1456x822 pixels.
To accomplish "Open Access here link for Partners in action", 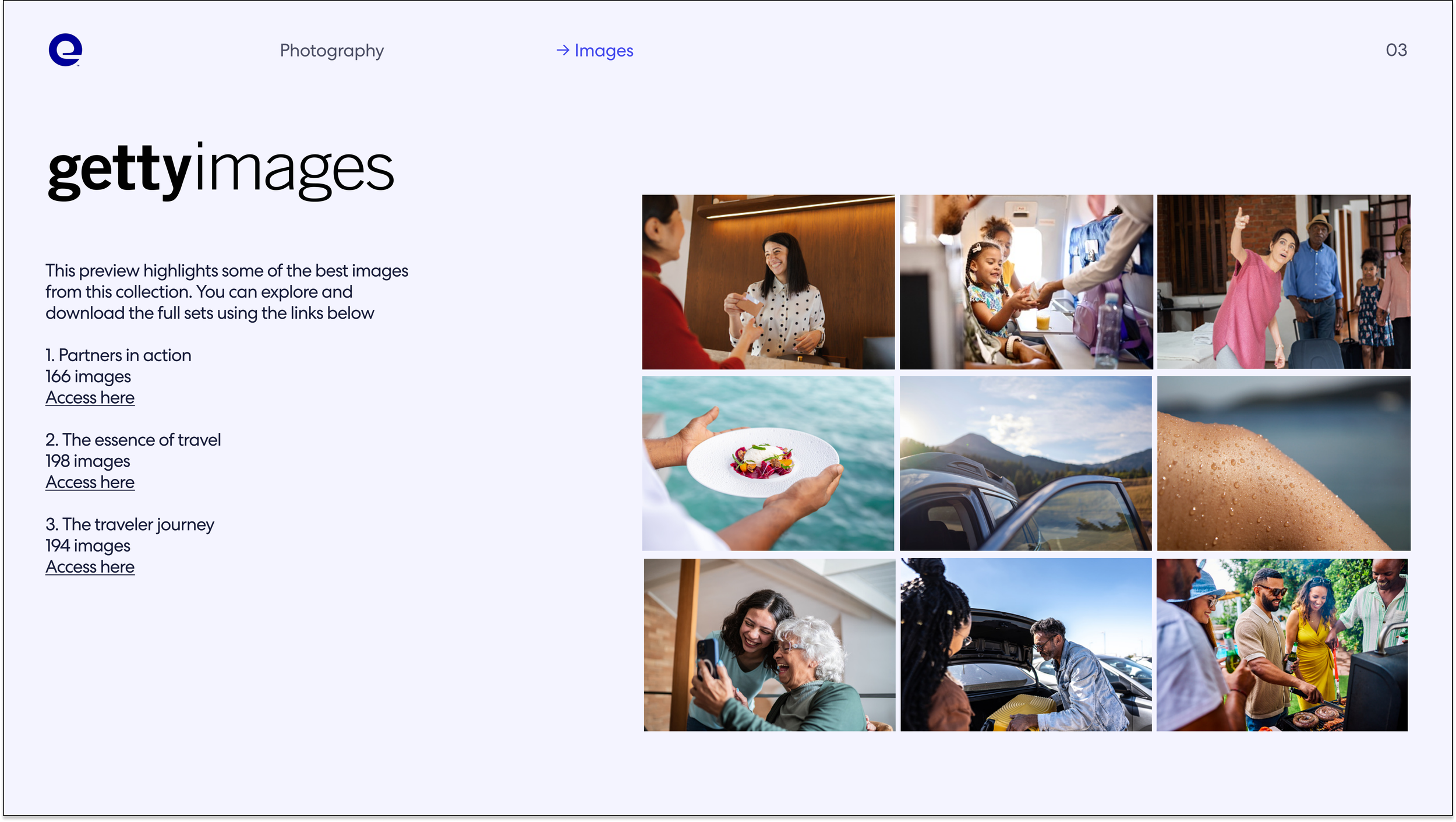I will pyautogui.click(x=90, y=398).
